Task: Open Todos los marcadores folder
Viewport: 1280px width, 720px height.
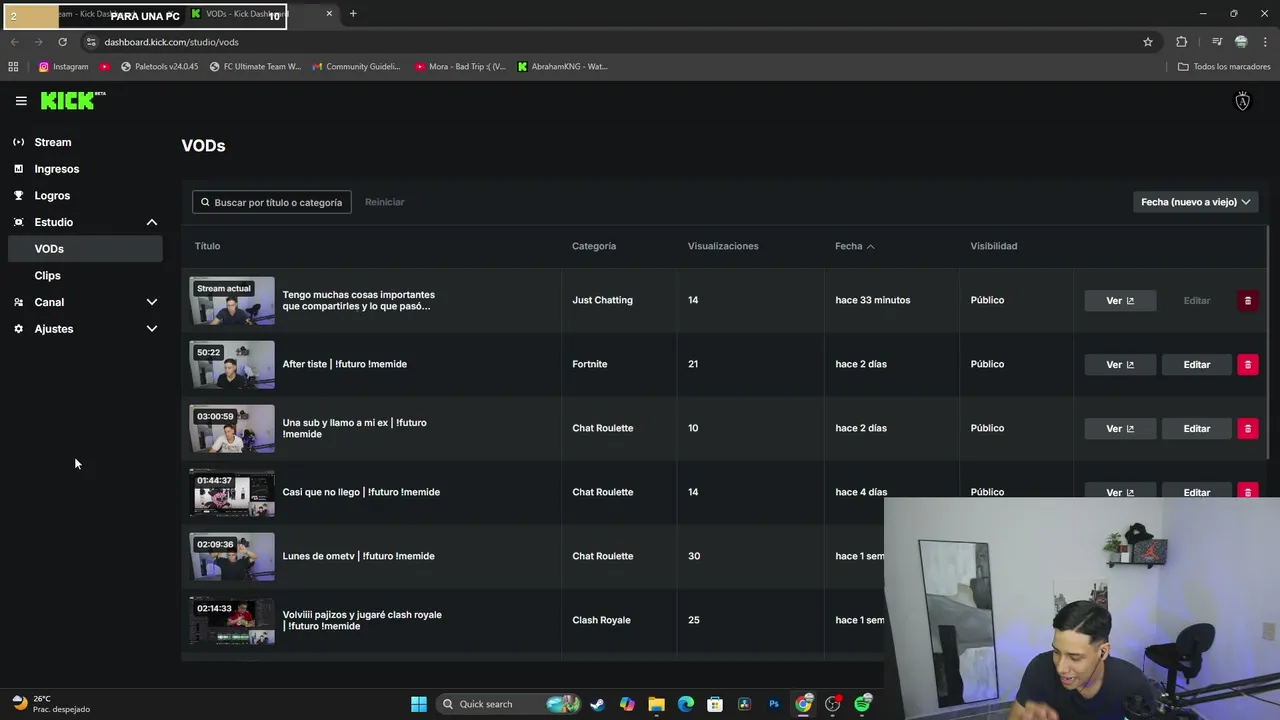Action: 1224,67
